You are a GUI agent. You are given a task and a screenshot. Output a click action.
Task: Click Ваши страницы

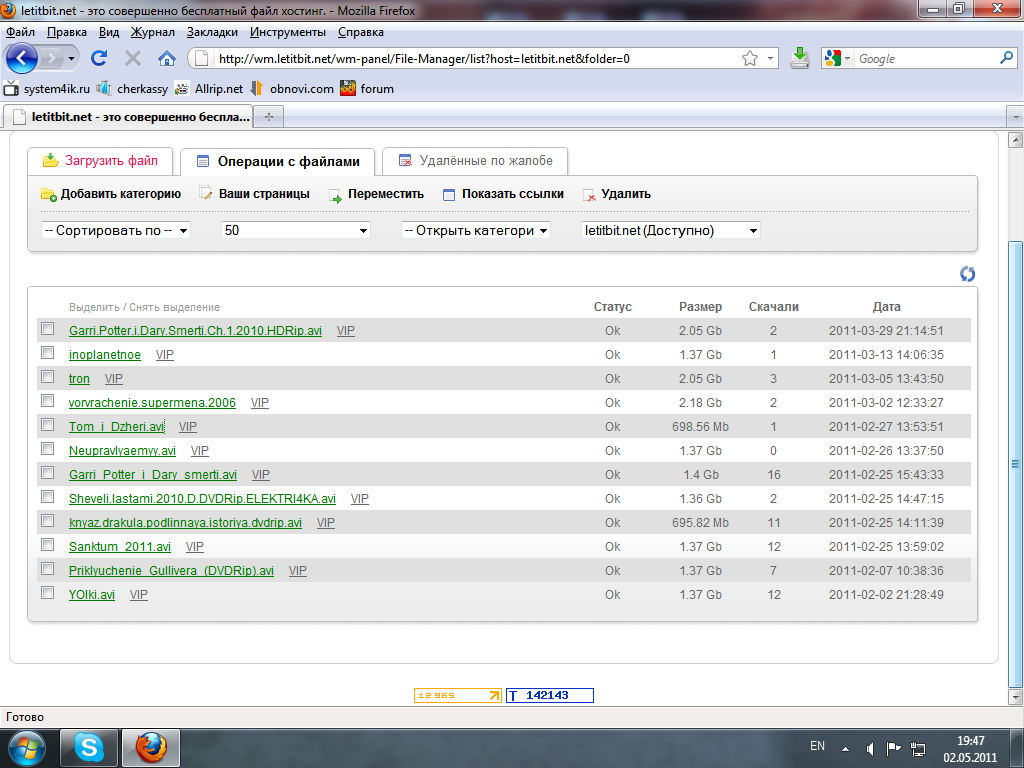tap(255, 194)
